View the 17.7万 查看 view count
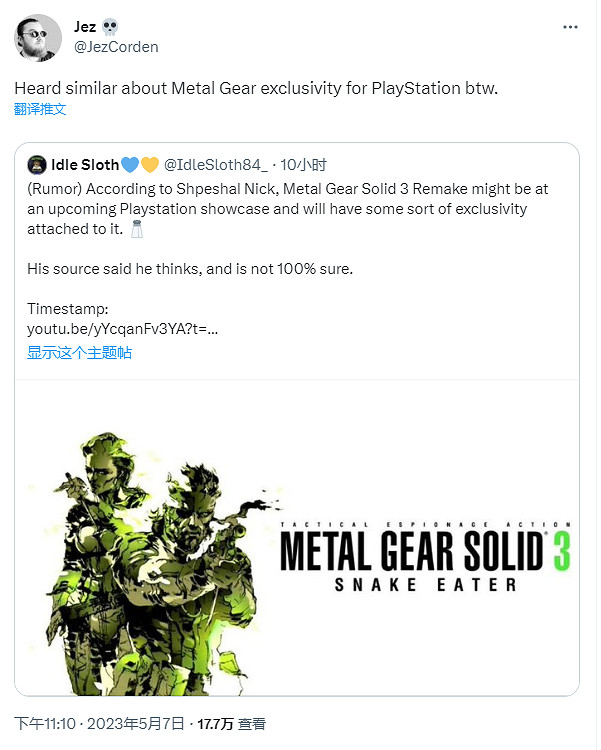The image size is (601, 750). 231,723
